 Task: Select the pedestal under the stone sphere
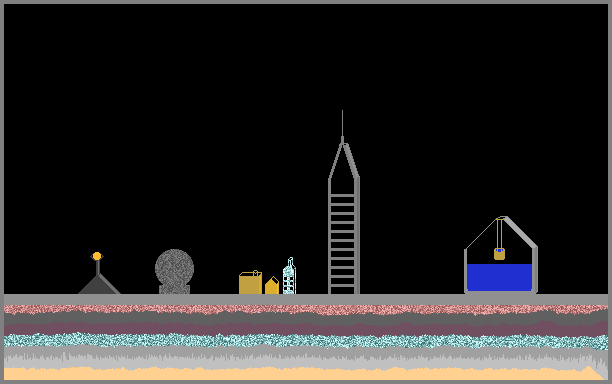[x=174, y=290]
